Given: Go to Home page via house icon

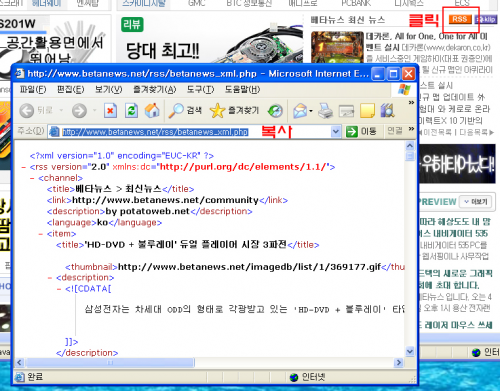Looking at the screenshot, I should click(152, 110).
